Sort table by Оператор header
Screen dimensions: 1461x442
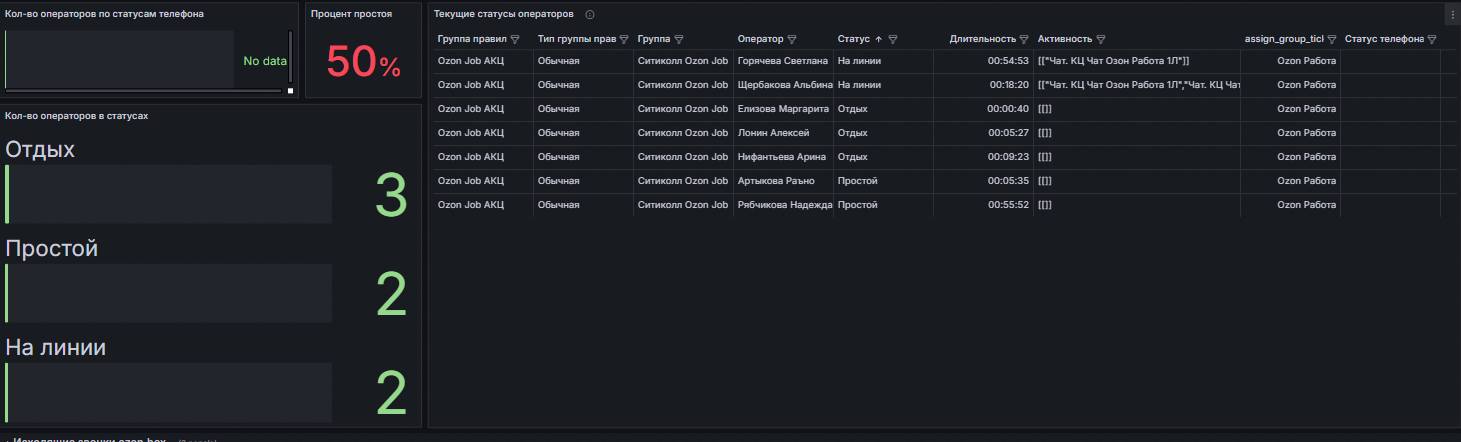tap(760, 39)
